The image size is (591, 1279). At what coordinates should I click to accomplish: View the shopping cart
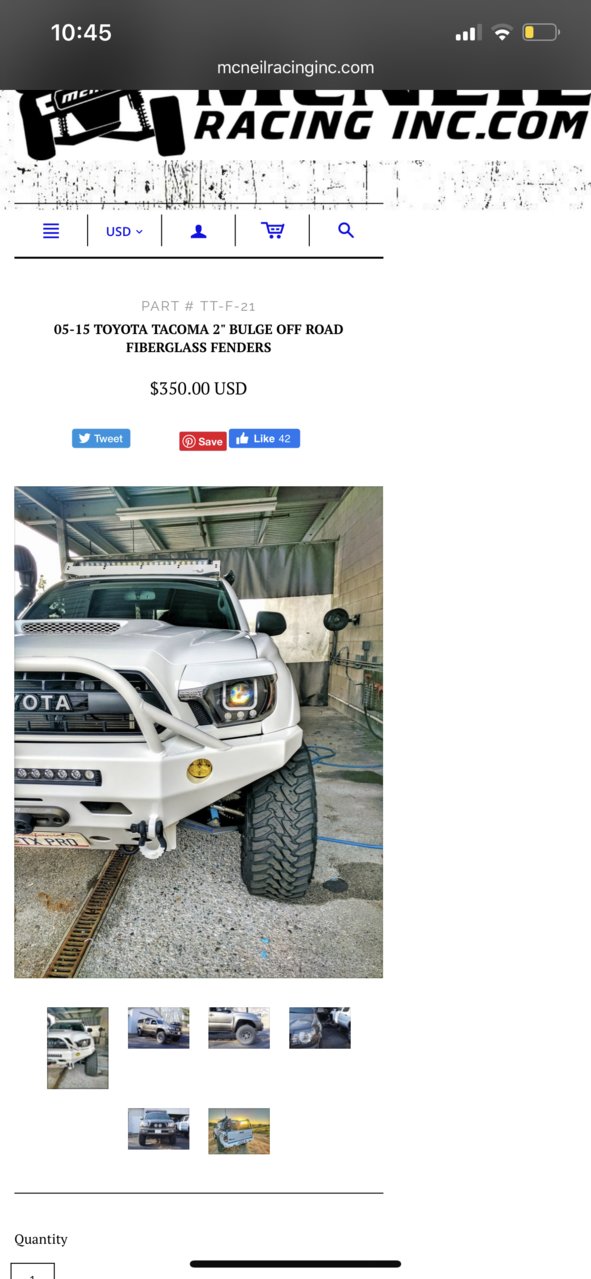pos(272,231)
